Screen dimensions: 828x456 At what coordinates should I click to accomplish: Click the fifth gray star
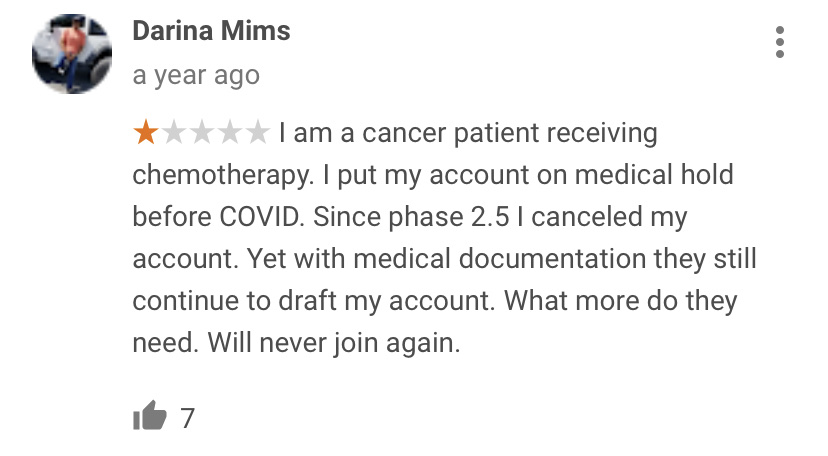click(257, 132)
